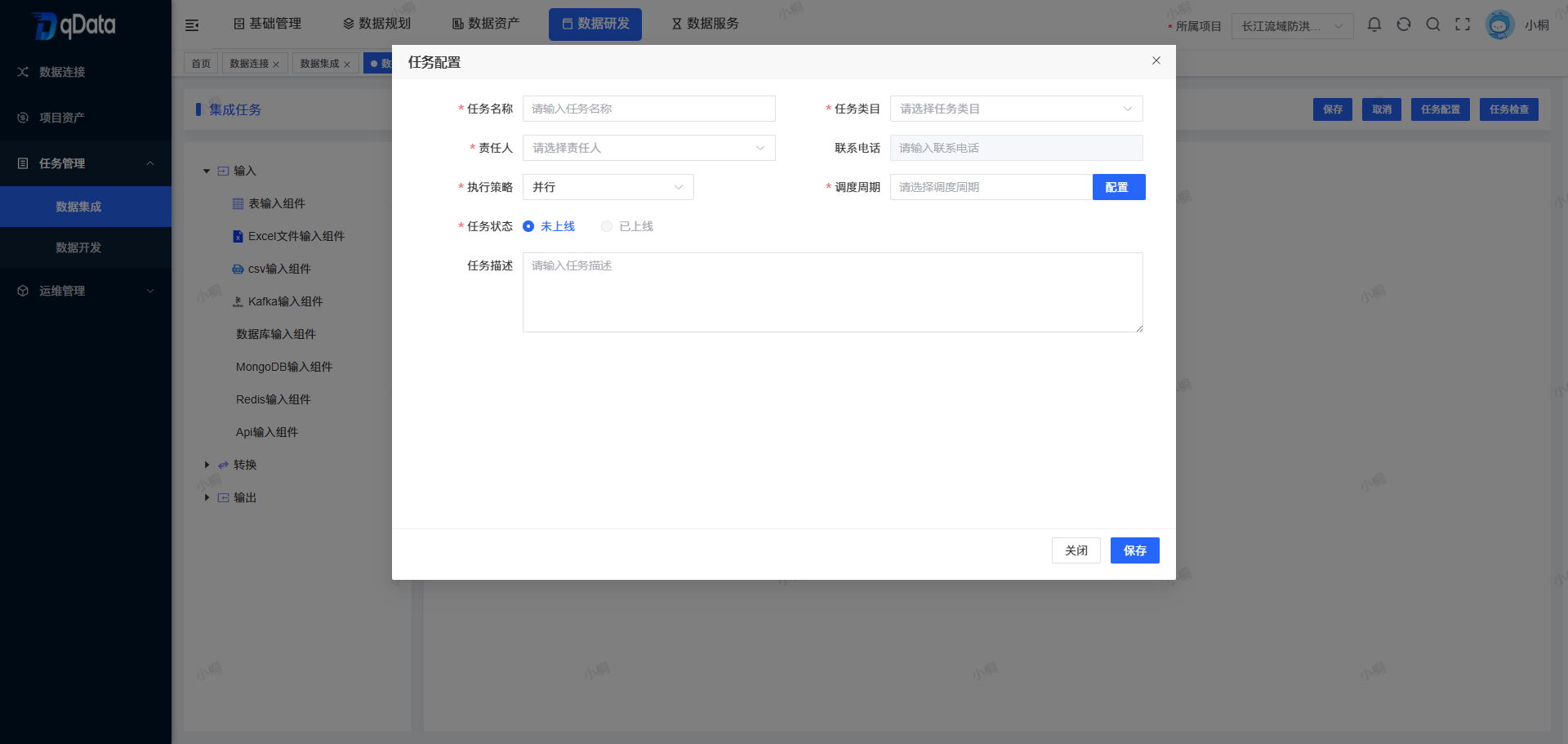Expand the 输出 tree node arrow

207,497
